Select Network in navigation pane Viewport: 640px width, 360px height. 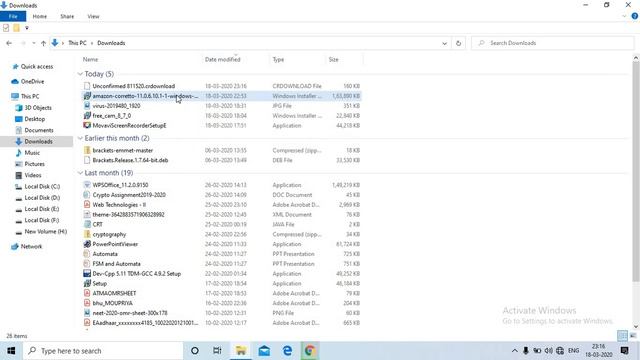coord(31,247)
